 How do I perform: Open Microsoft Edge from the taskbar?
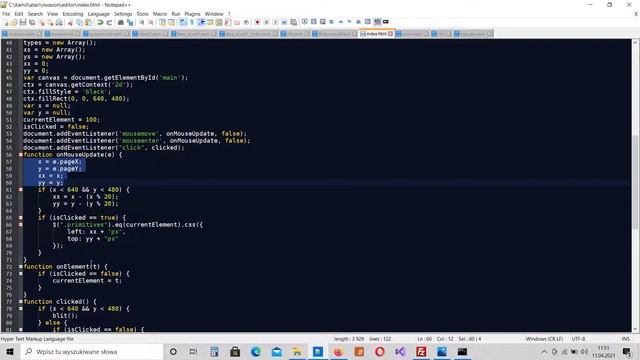click(x=256, y=351)
